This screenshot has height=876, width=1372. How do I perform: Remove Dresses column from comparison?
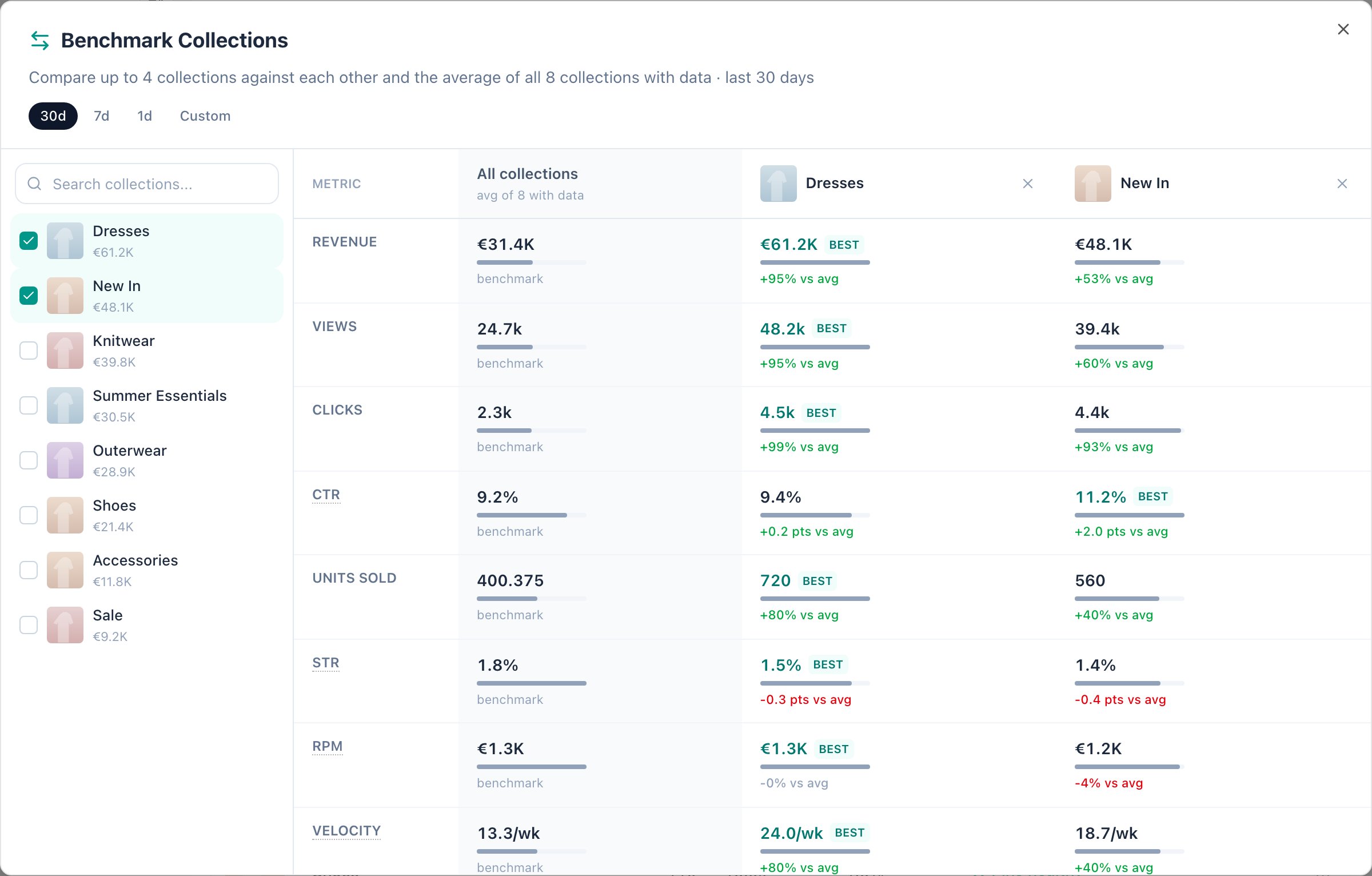coord(1028,184)
